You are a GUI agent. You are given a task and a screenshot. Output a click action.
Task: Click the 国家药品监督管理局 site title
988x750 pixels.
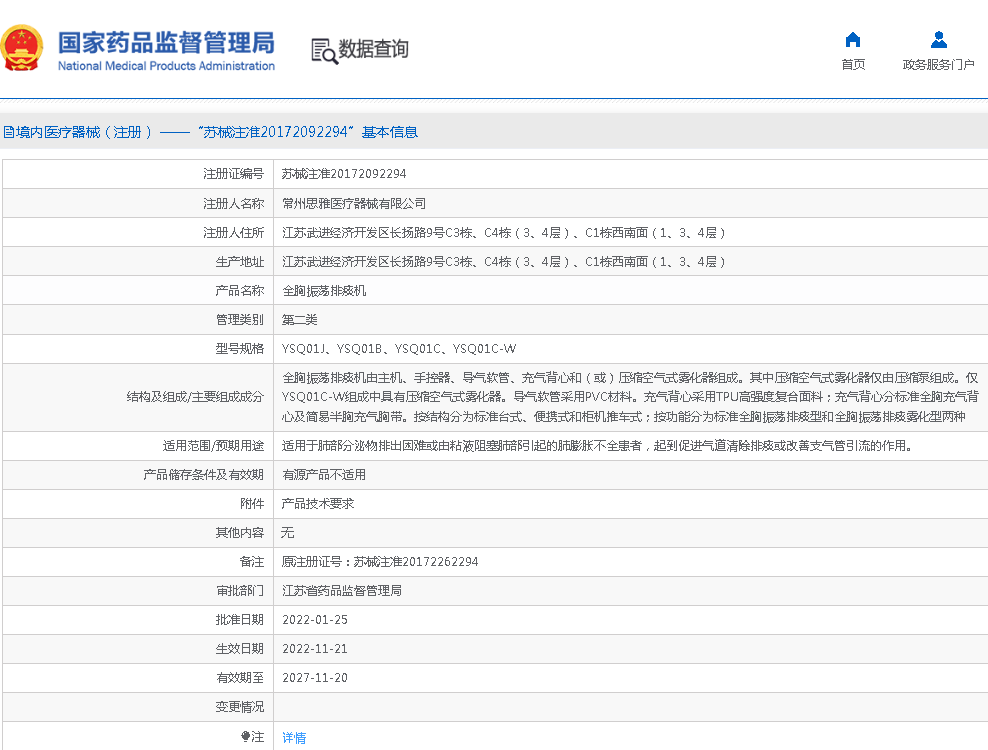(x=166, y=42)
